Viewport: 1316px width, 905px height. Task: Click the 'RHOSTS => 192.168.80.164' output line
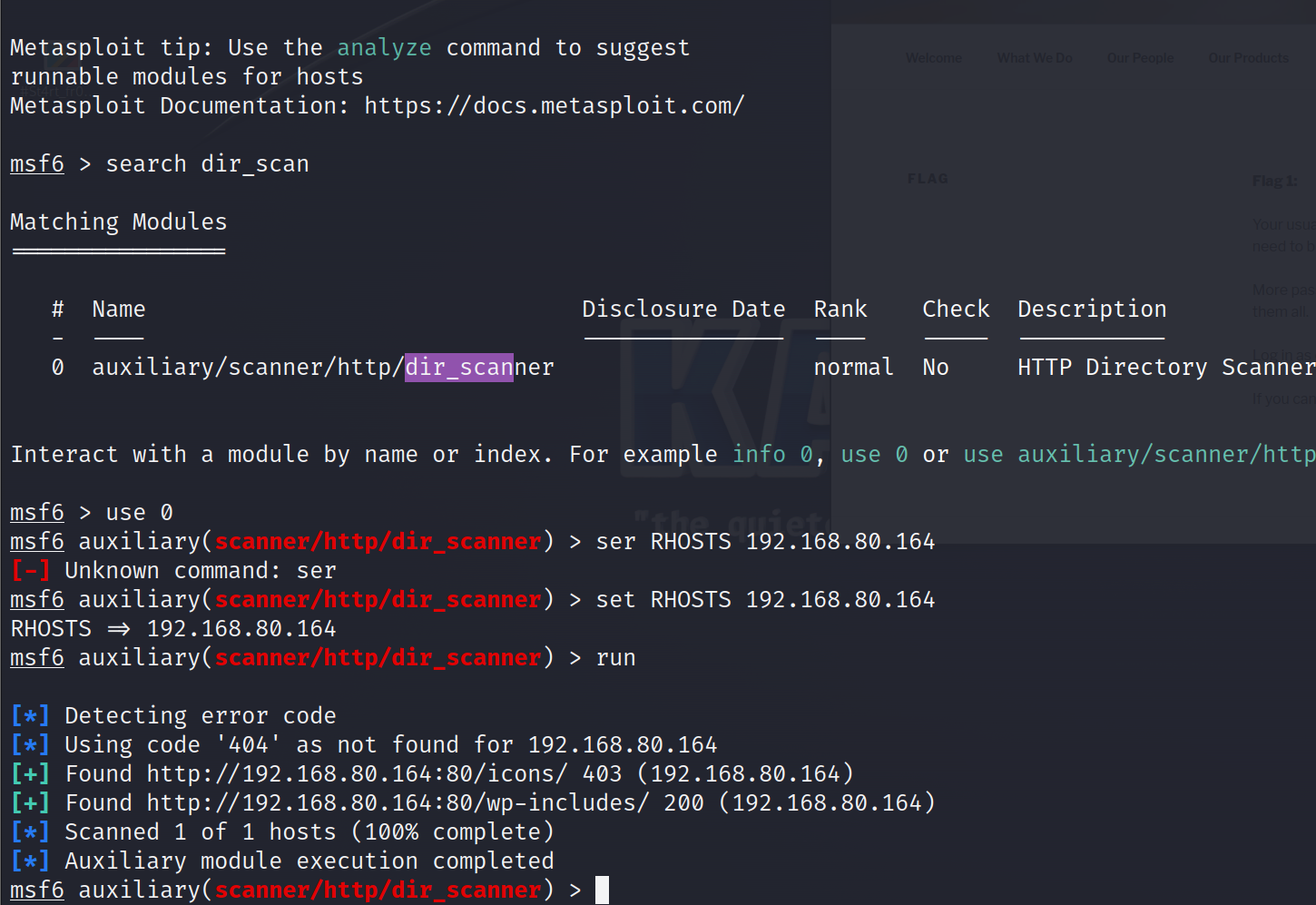[x=172, y=629]
